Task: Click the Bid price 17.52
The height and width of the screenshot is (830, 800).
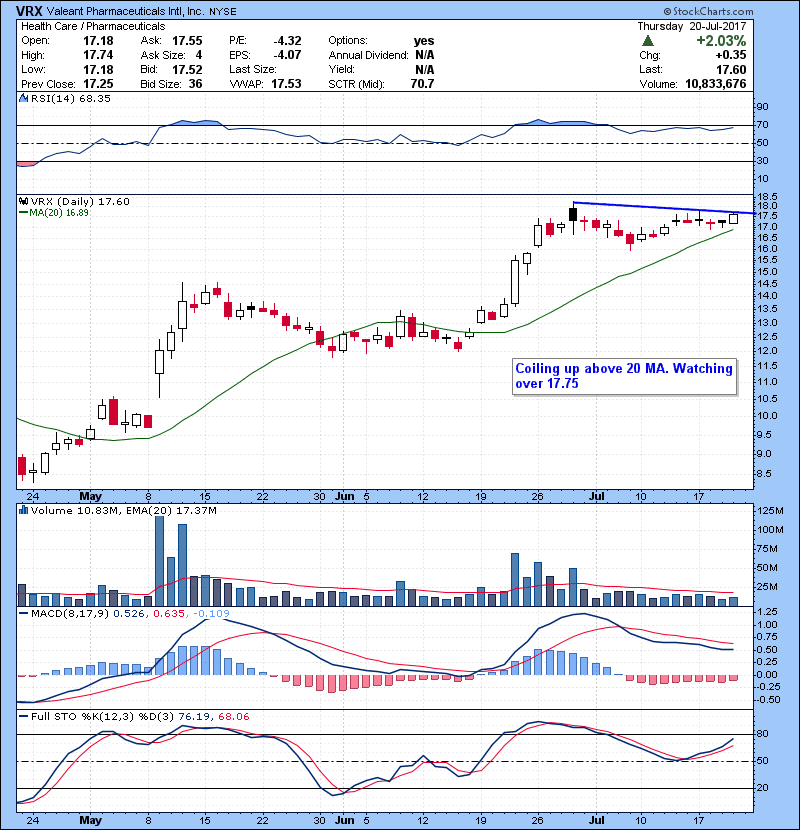Action: [x=187, y=70]
